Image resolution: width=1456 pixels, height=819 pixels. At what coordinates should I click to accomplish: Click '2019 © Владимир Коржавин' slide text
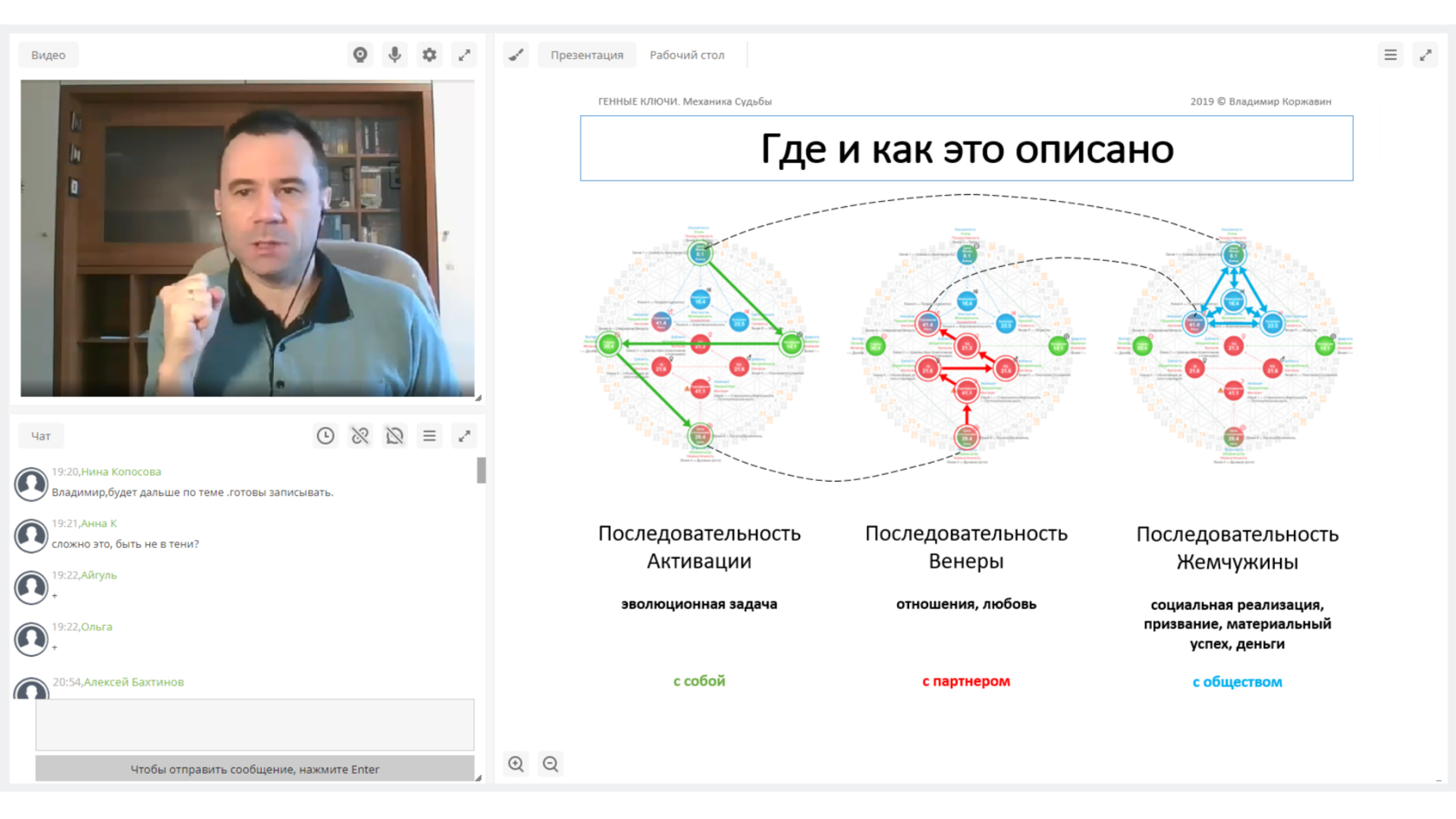1260,101
